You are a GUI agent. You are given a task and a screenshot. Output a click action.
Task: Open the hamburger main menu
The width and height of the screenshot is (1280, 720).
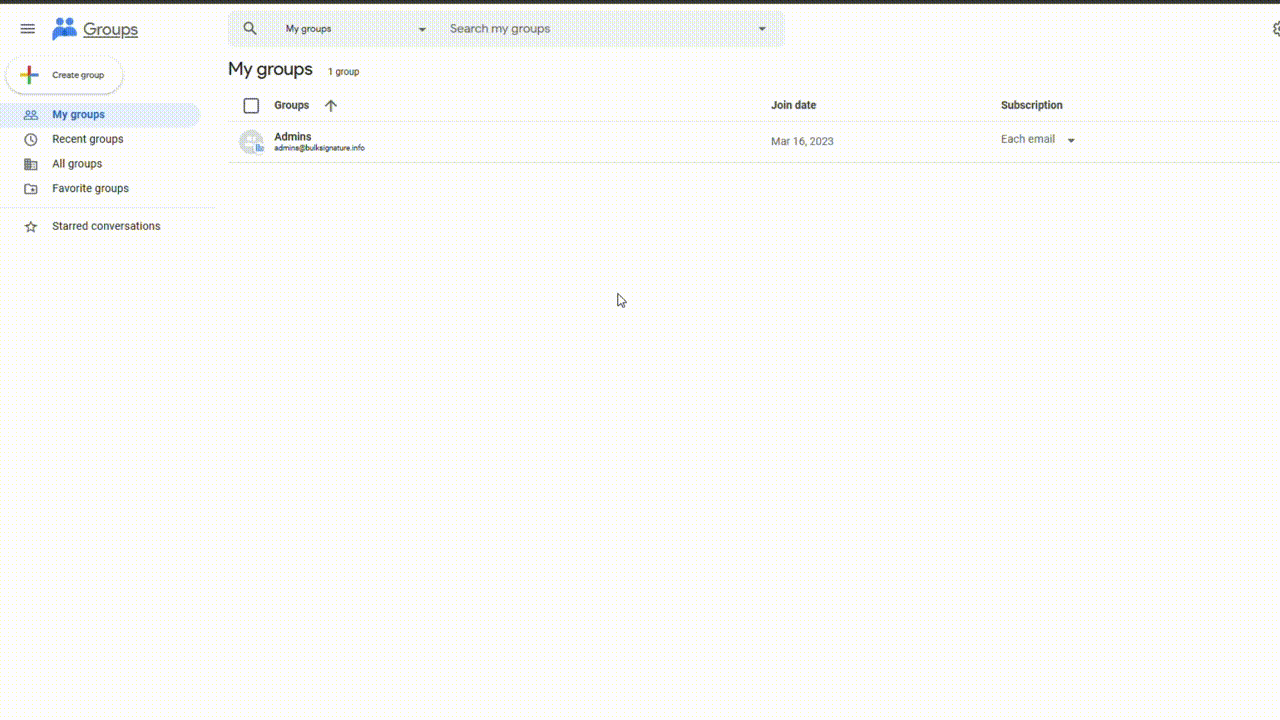(x=28, y=29)
